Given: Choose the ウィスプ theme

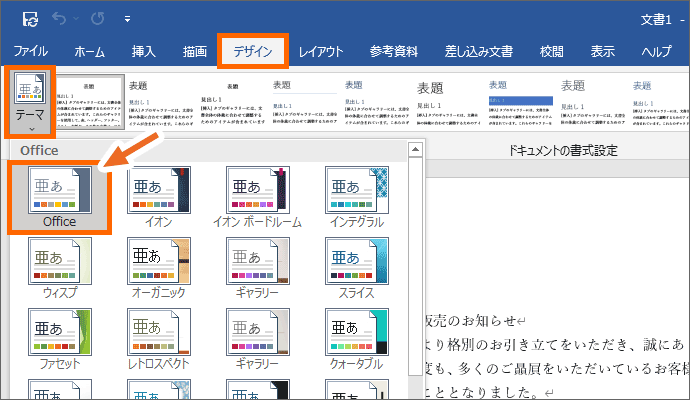Looking at the screenshot, I should (59, 268).
